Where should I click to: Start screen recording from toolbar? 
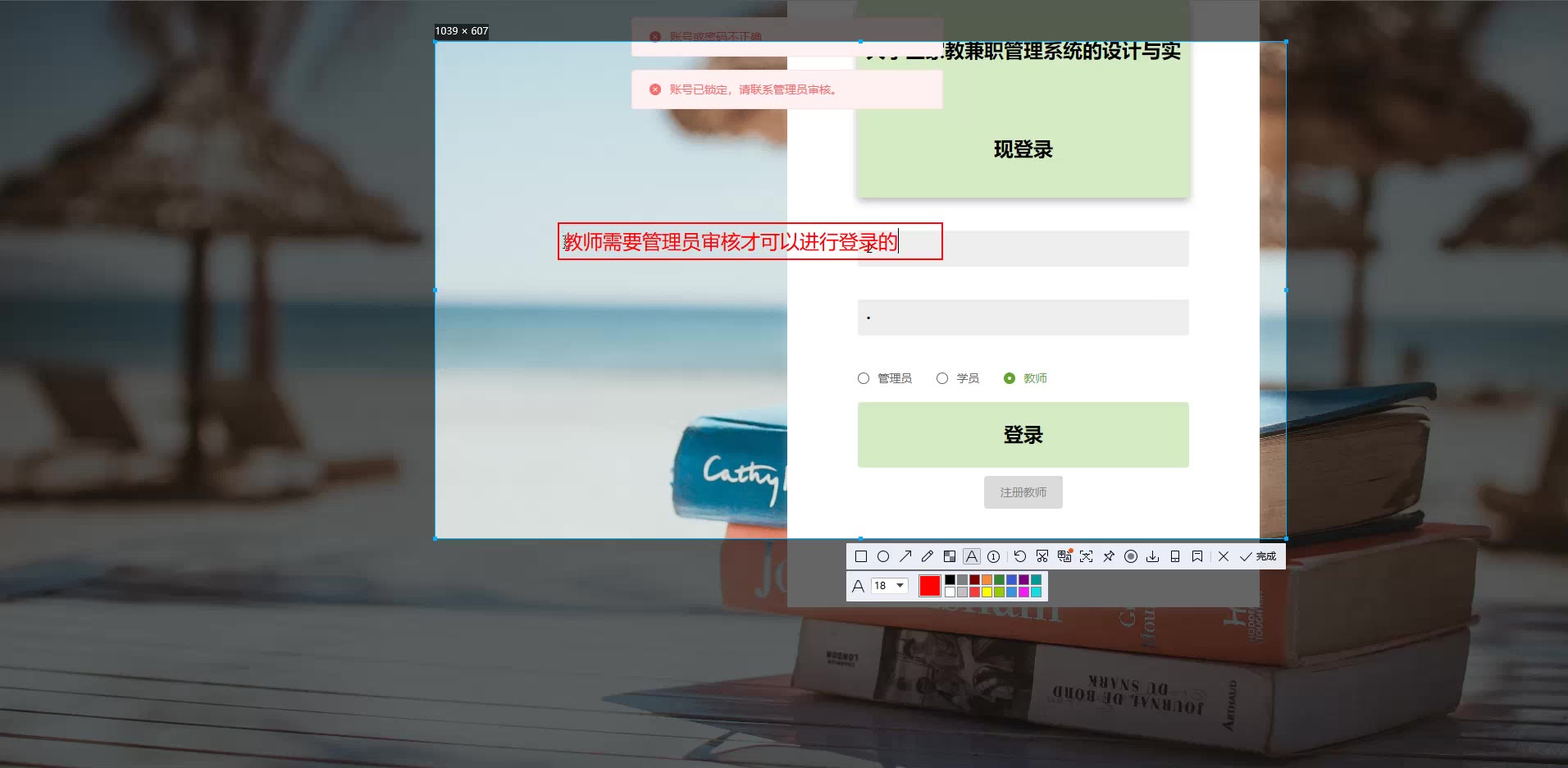click(x=1131, y=556)
